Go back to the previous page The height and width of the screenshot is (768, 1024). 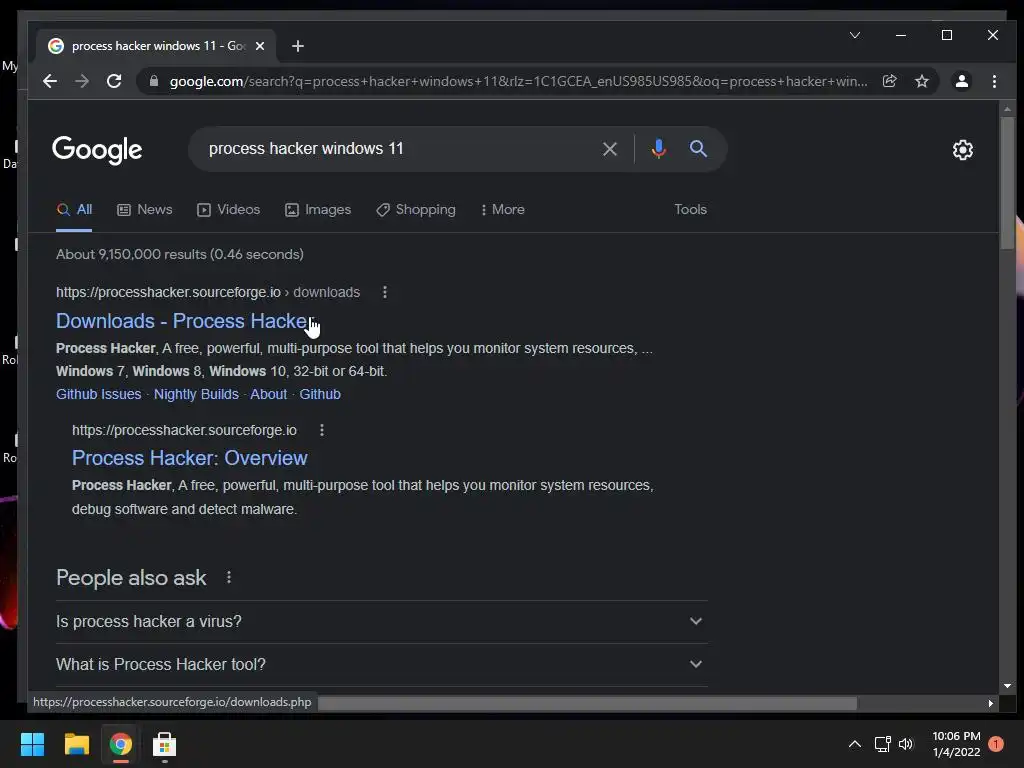(x=50, y=81)
